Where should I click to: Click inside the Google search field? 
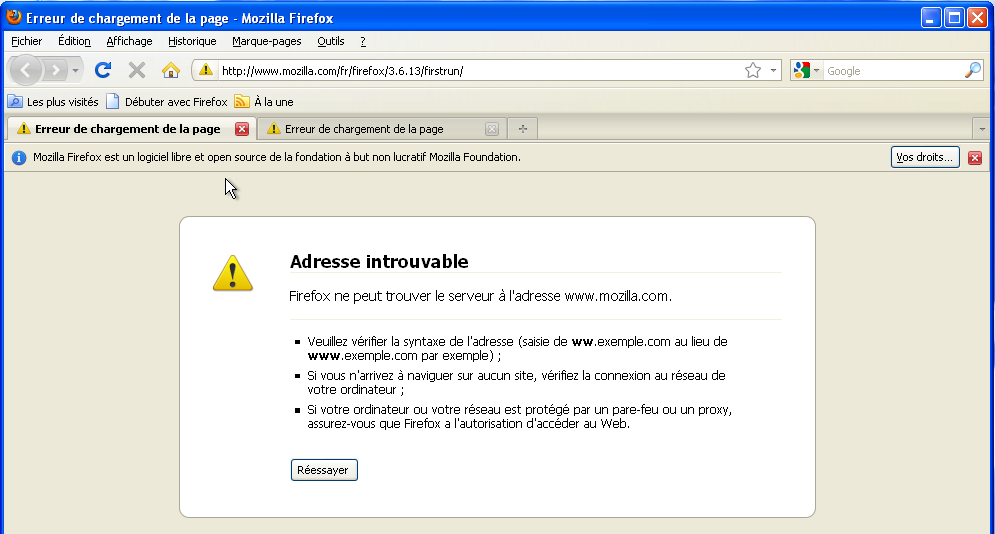(890, 71)
